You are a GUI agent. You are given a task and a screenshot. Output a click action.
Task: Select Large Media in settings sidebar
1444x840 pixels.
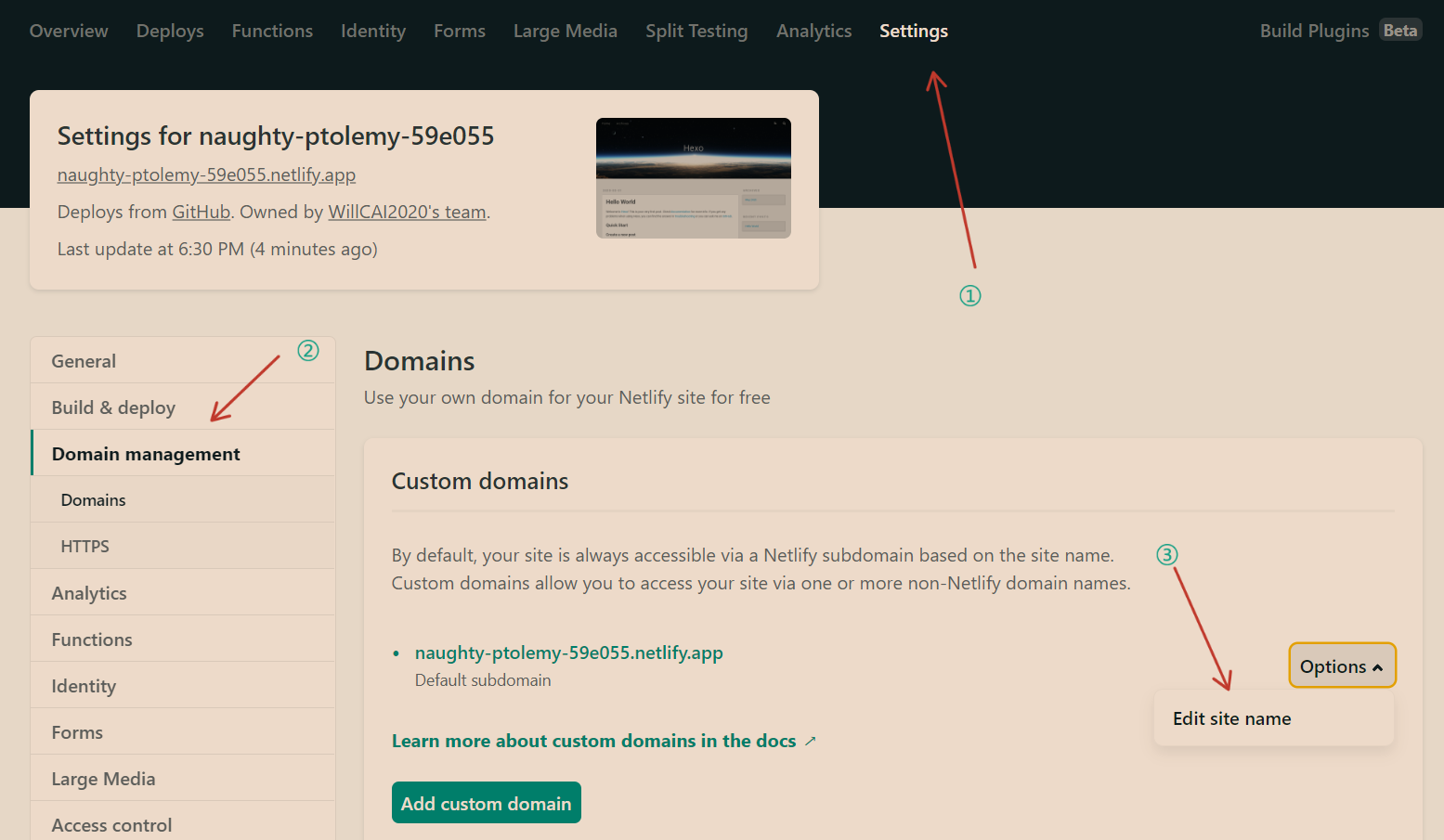click(x=183, y=779)
